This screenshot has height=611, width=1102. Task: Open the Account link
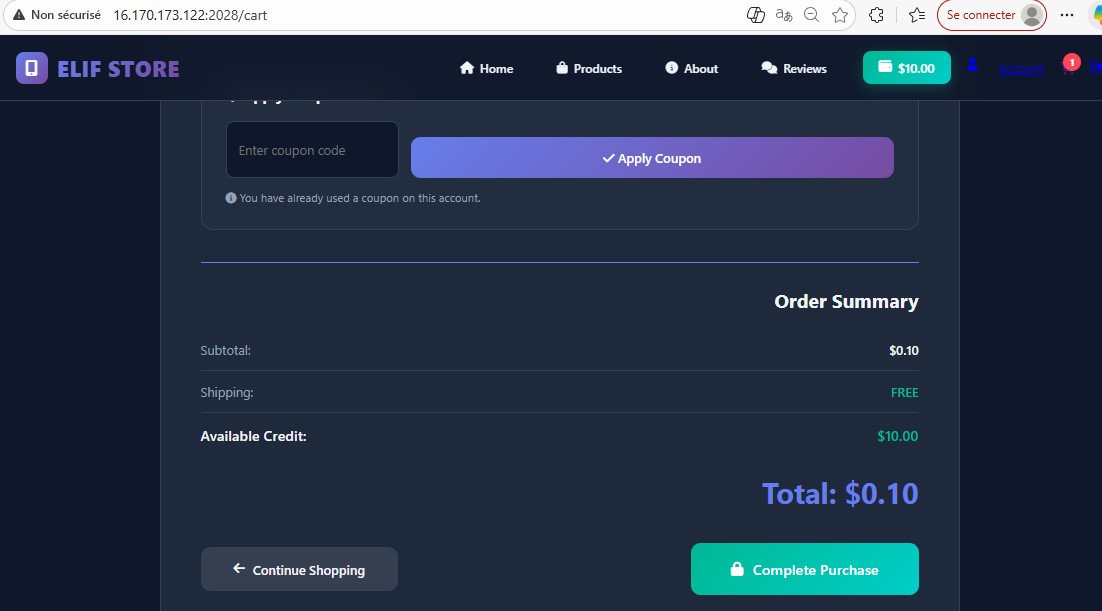(x=1020, y=69)
